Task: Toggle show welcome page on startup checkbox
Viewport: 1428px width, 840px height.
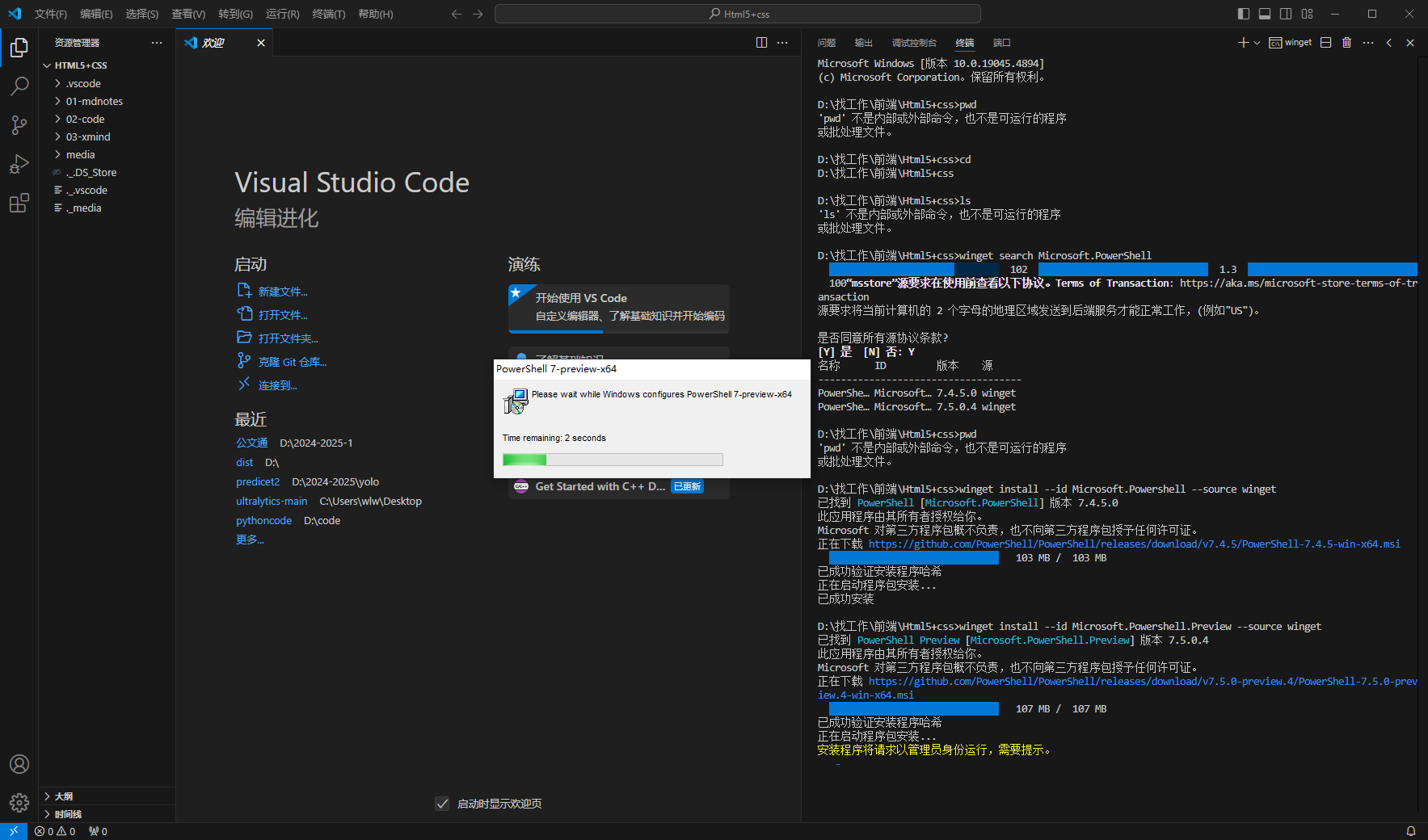Action: coord(442,804)
